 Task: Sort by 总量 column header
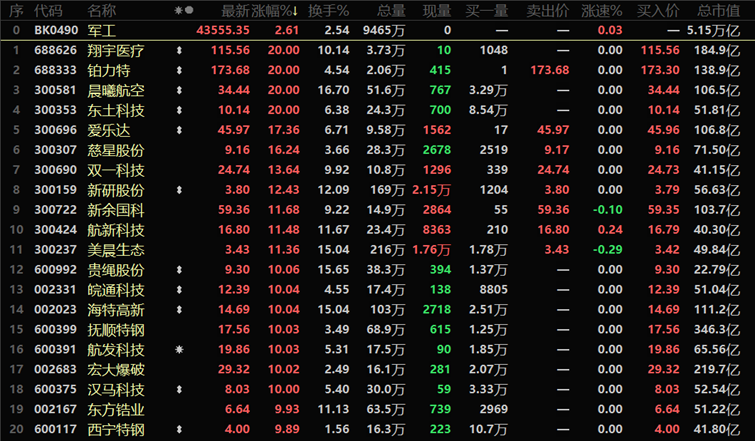click(x=391, y=11)
